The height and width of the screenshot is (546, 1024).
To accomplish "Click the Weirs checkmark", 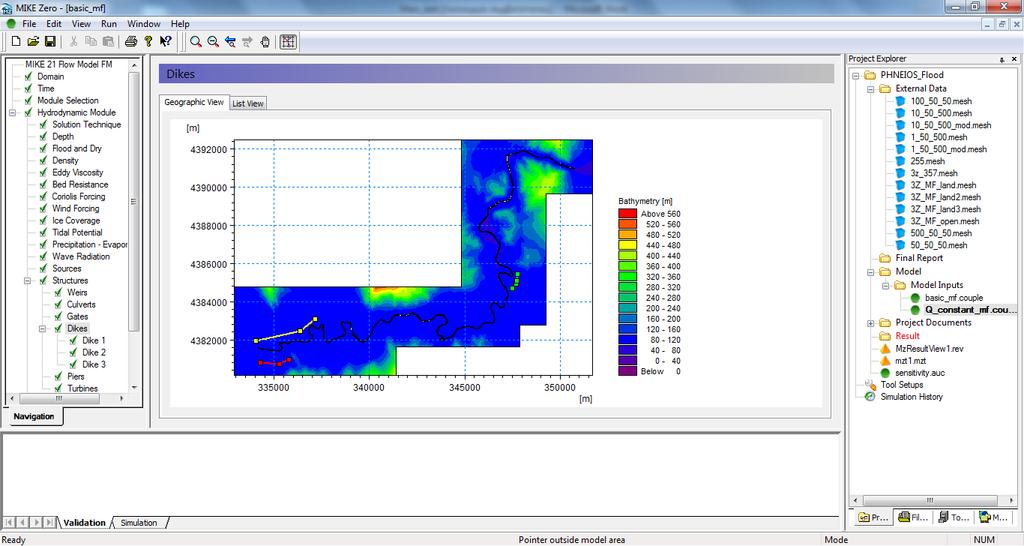I will (x=58, y=292).
